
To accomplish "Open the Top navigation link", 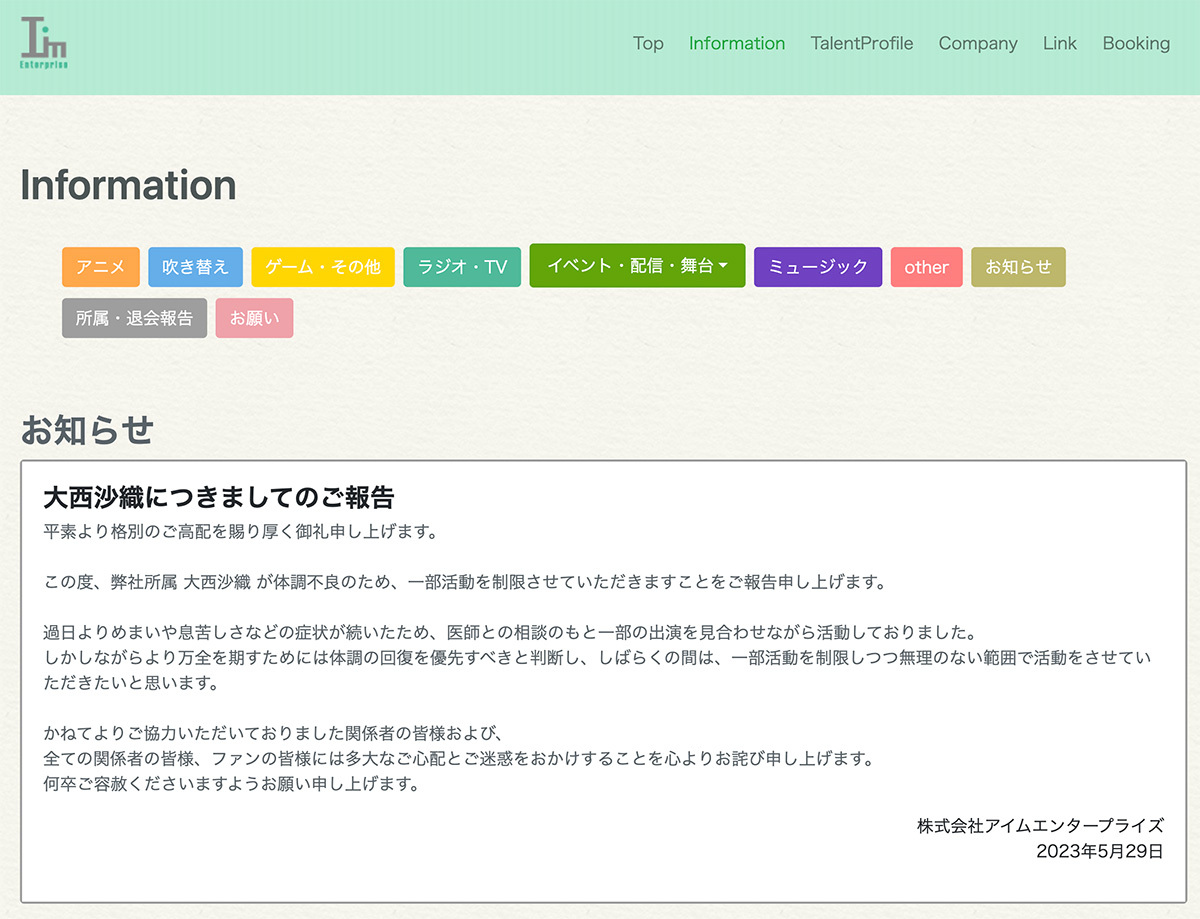I will click(x=648, y=43).
